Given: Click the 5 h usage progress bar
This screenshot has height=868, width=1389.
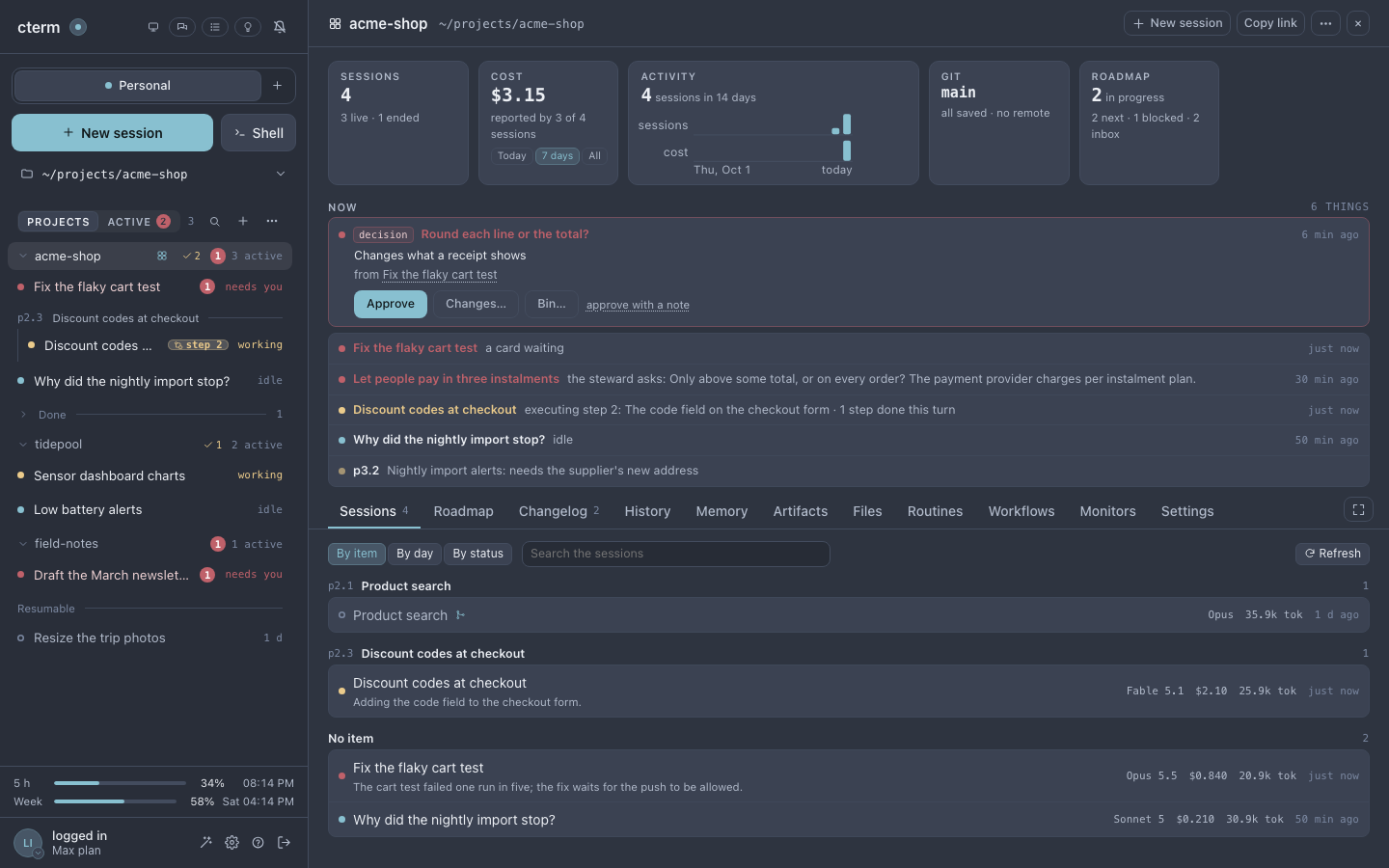Looking at the screenshot, I should (120, 783).
